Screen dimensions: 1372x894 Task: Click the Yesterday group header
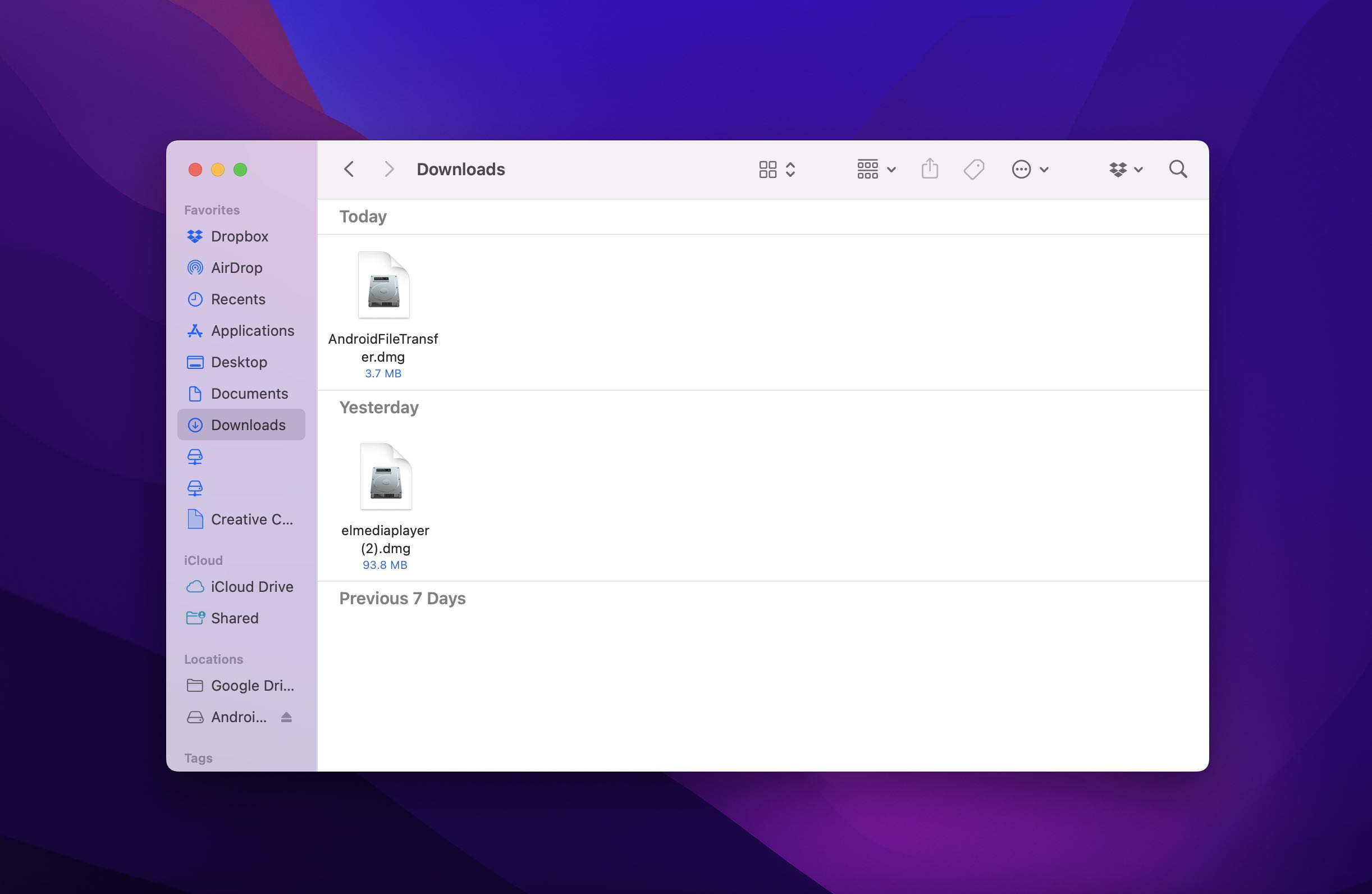(x=379, y=407)
